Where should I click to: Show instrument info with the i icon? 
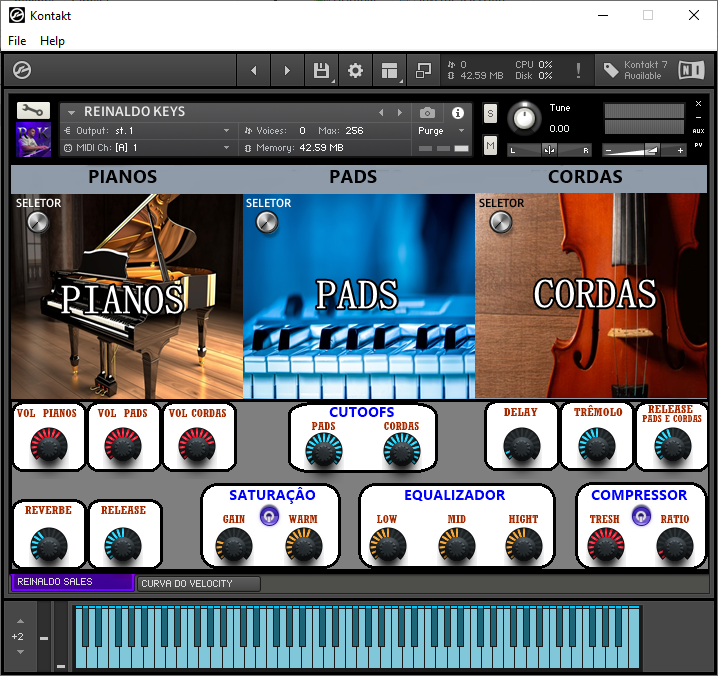[457, 113]
